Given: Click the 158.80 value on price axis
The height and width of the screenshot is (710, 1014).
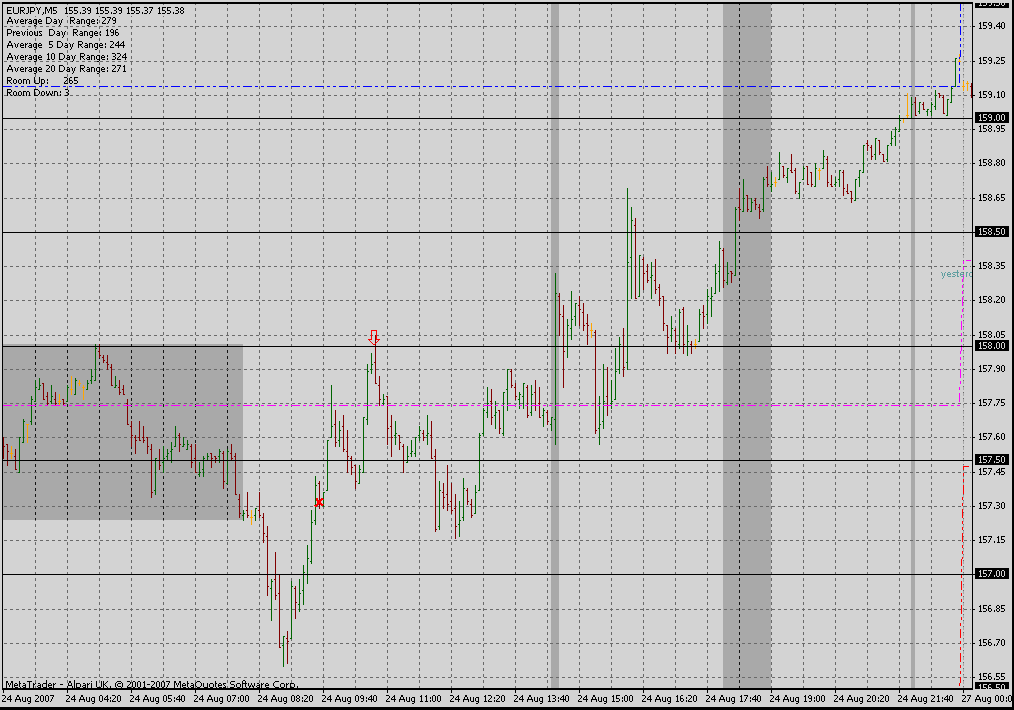Looking at the screenshot, I should coord(991,163).
